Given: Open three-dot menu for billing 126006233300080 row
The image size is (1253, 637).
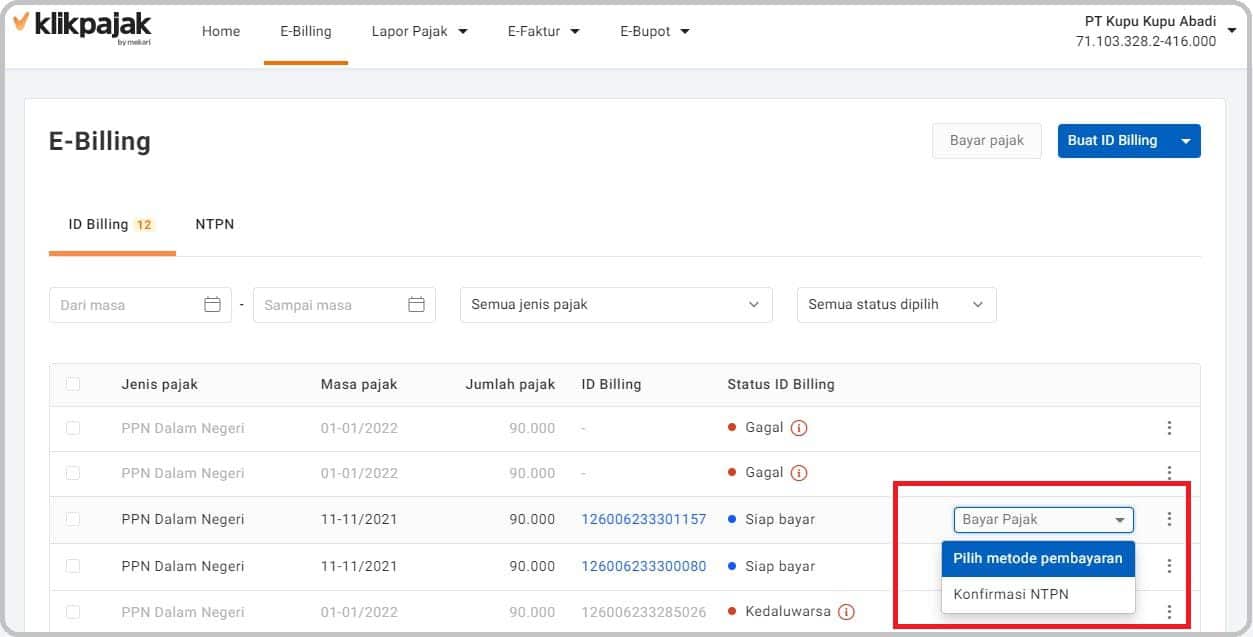Looking at the screenshot, I should pos(1169,566).
